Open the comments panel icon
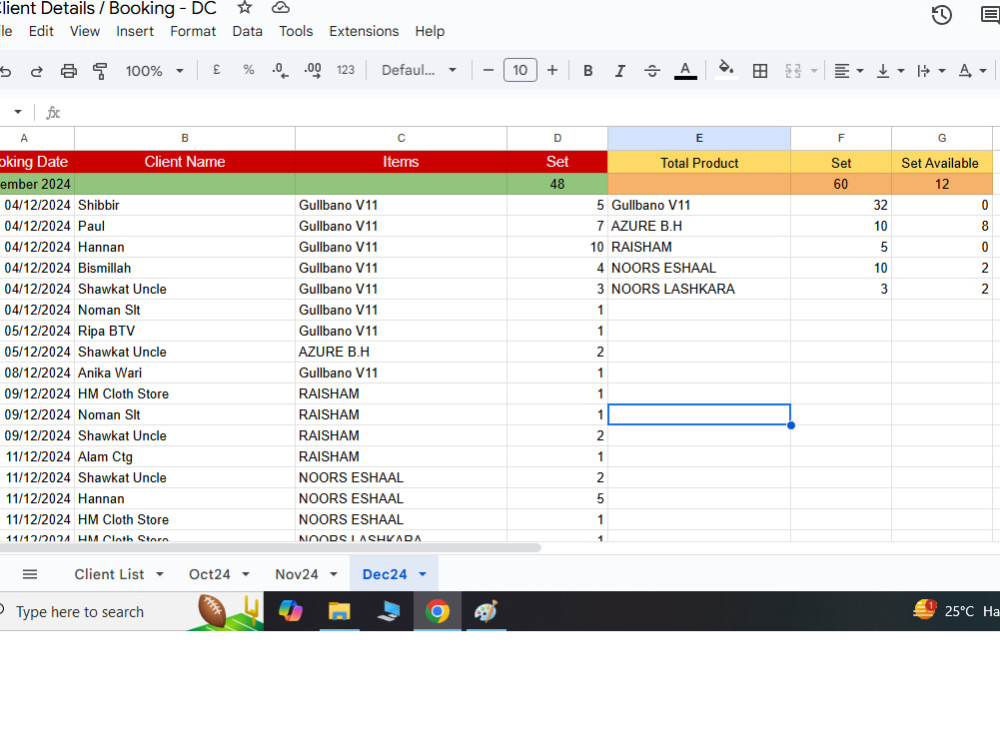The image size is (1000, 750). (990, 15)
